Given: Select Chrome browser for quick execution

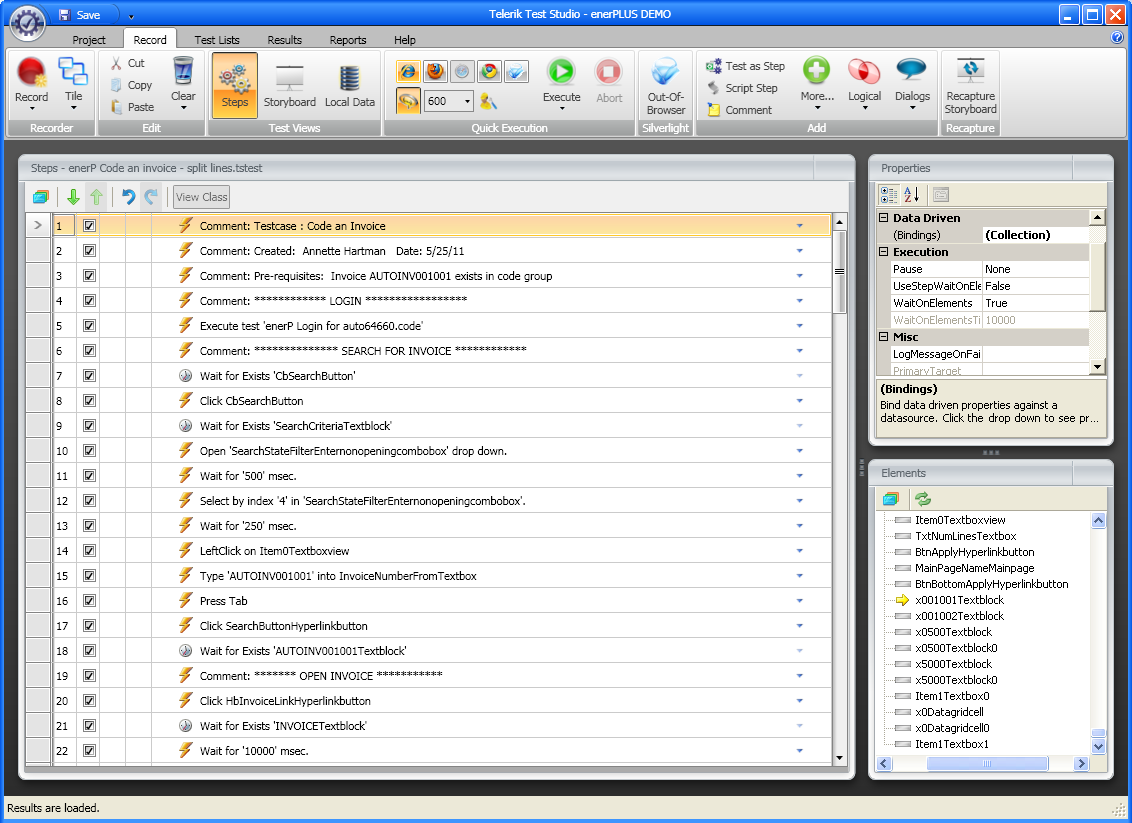Looking at the screenshot, I should (x=489, y=71).
